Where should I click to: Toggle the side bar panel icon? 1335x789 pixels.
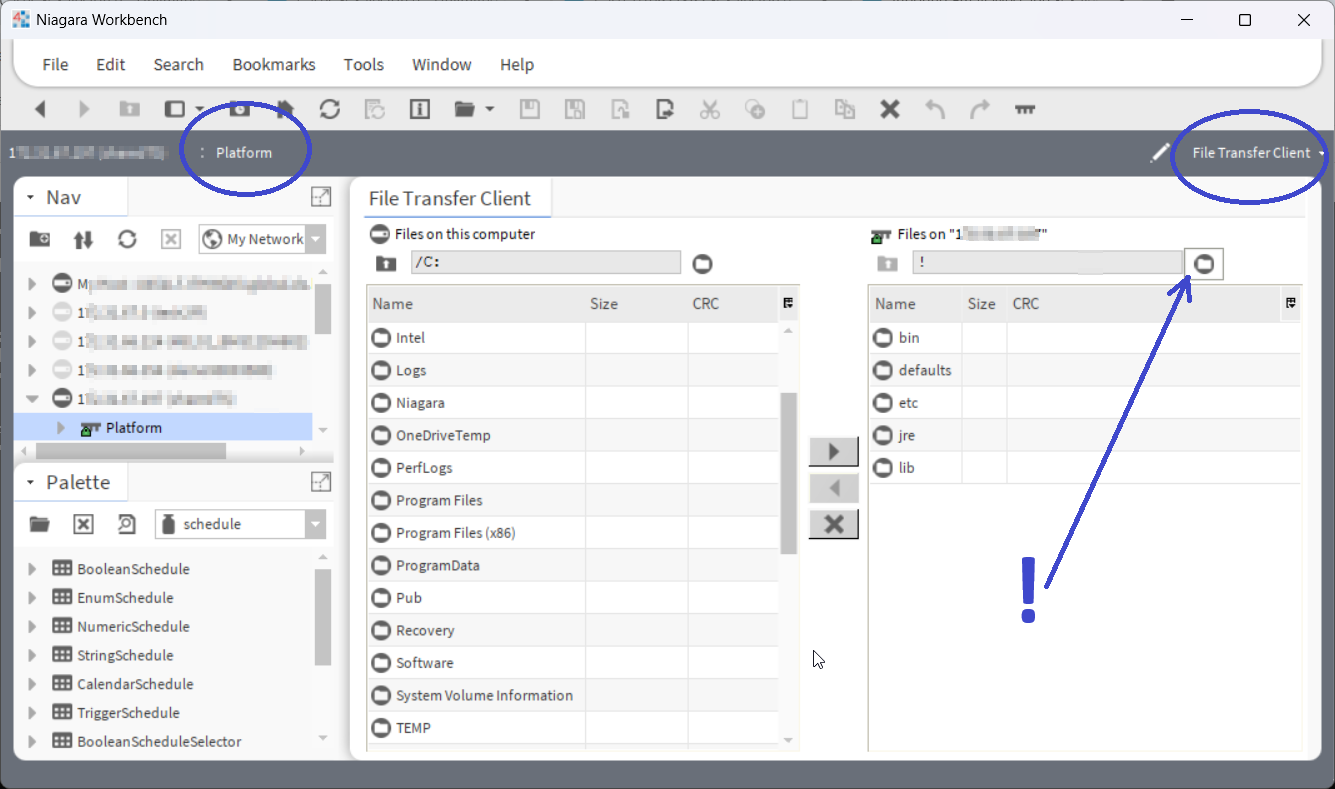pos(175,109)
